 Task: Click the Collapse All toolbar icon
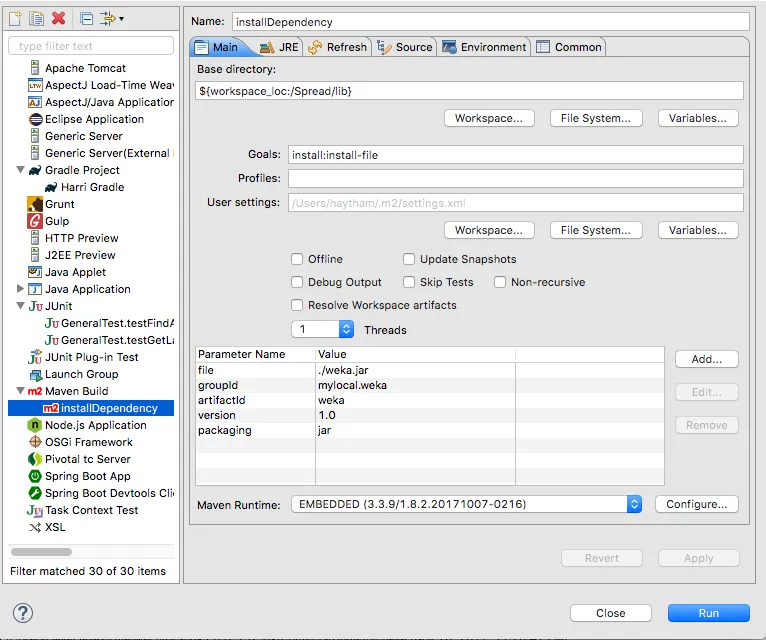(x=86, y=19)
